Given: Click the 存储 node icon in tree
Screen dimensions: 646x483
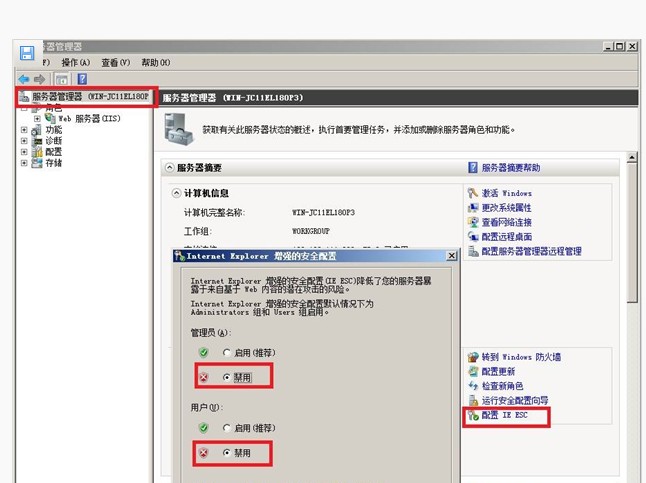Looking at the screenshot, I should 37,163.
